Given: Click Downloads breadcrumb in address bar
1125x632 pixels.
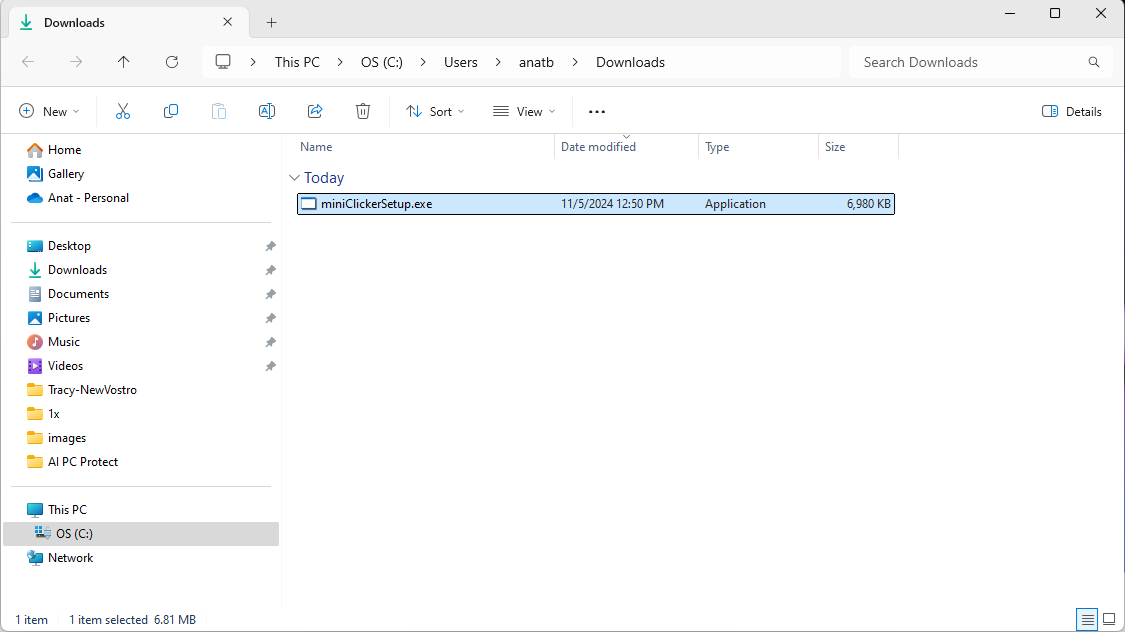Looking at the screenshot, I should pos(630,62).
